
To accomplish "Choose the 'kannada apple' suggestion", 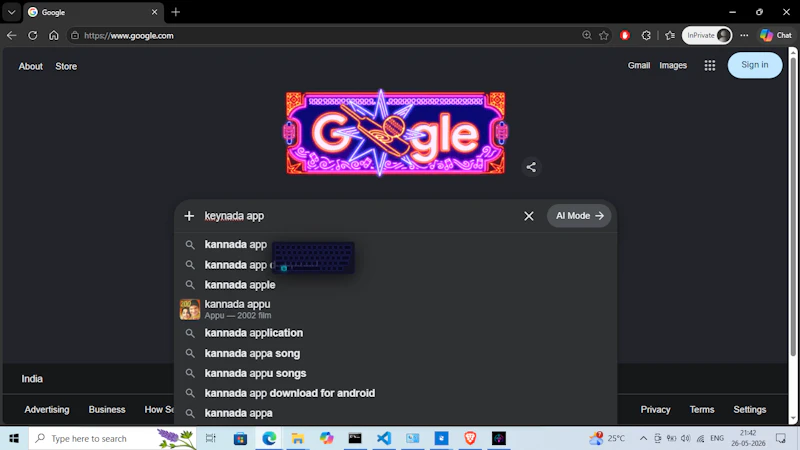I will [x=395, y=285].
